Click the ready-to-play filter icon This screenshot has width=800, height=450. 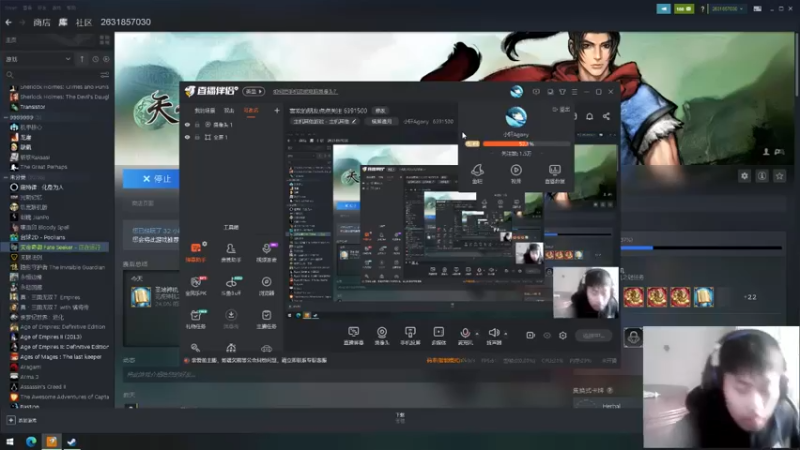tap(106, 59)
